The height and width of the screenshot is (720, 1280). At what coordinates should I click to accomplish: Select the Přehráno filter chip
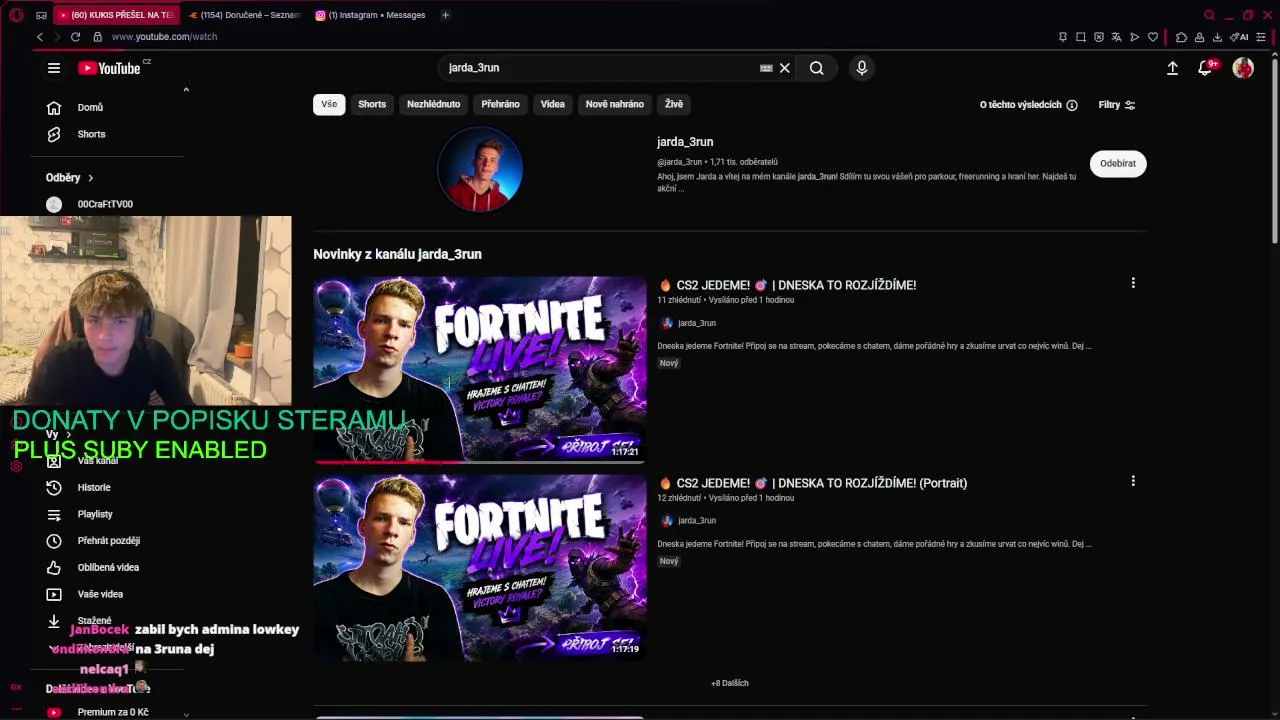tap(500, 104)
